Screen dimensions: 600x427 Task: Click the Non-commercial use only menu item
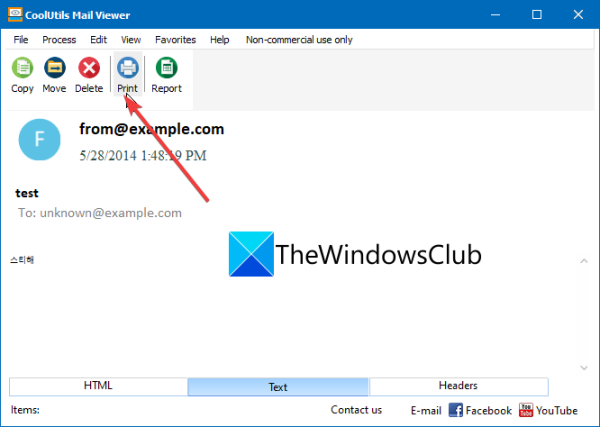(299, 40)
